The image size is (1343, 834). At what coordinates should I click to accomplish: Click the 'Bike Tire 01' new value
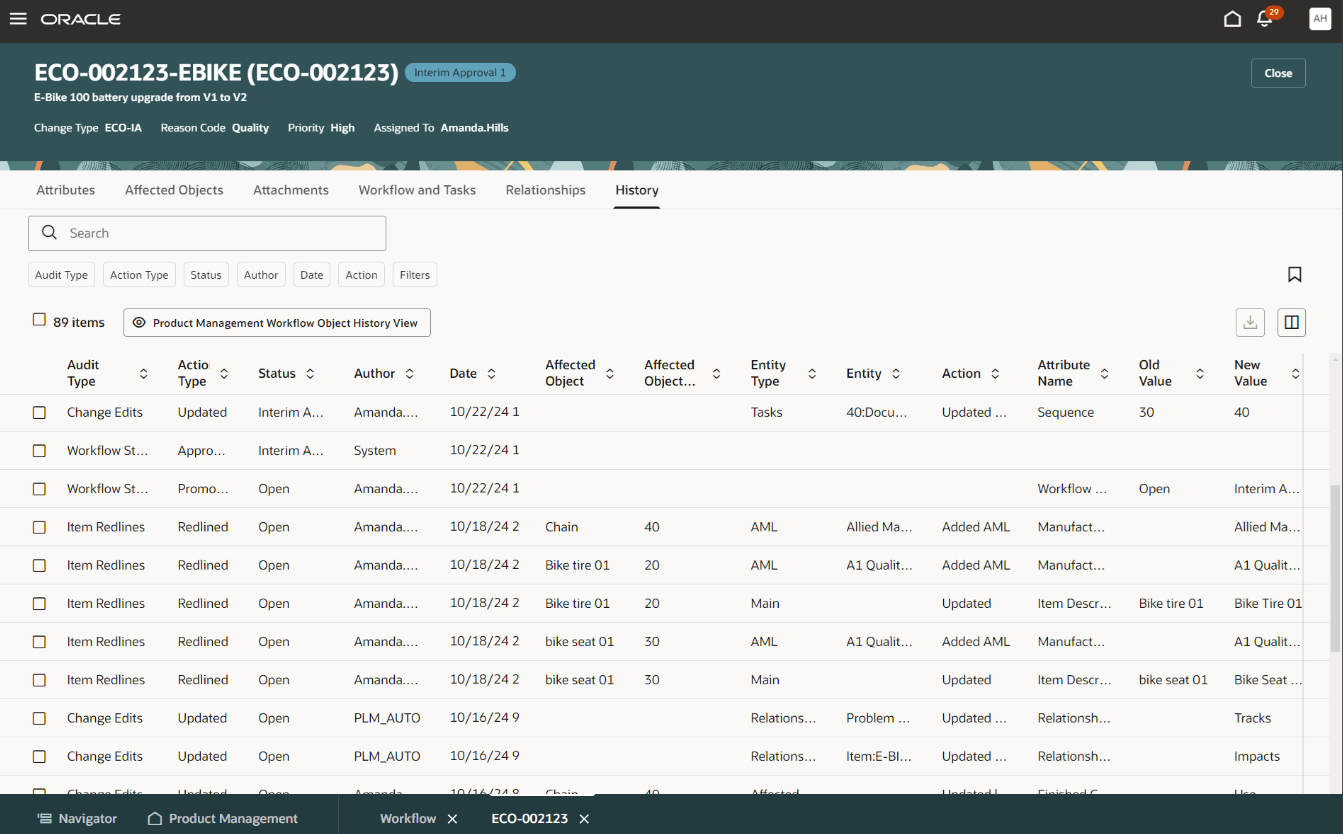point(1268,603)
